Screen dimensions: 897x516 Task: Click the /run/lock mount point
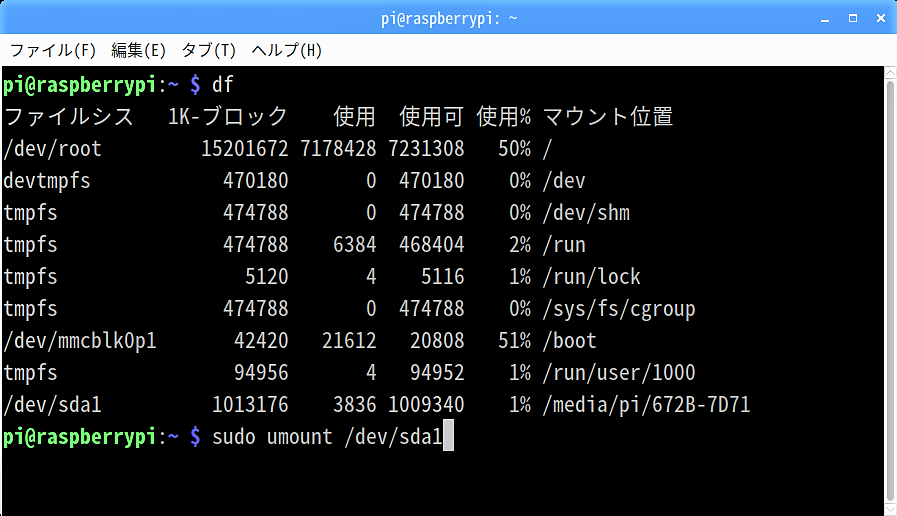[x=592, y=277]
